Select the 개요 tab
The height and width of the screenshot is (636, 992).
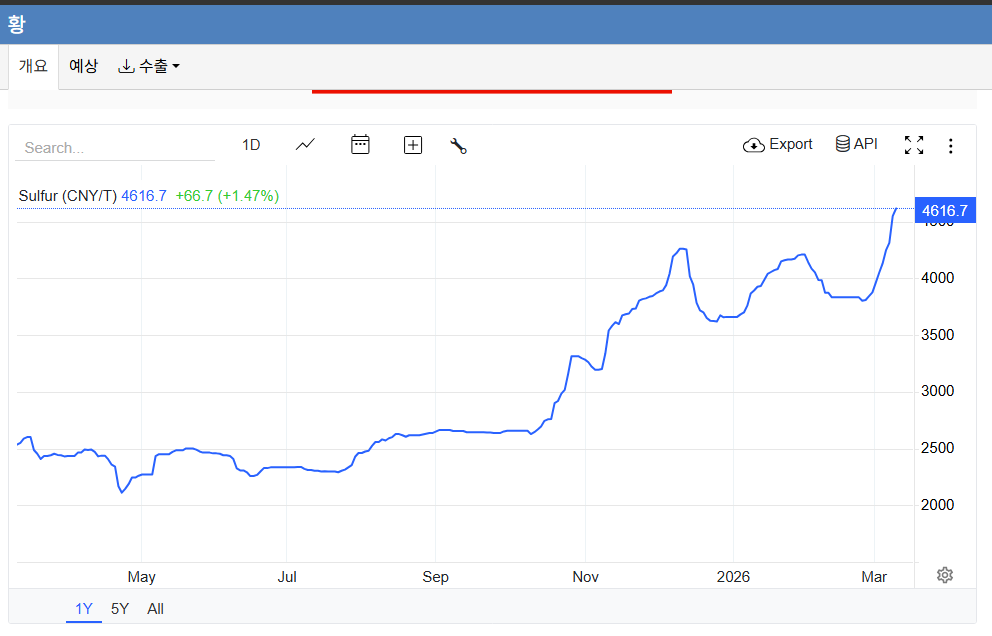pyautogui.click(x=33, y=67)
